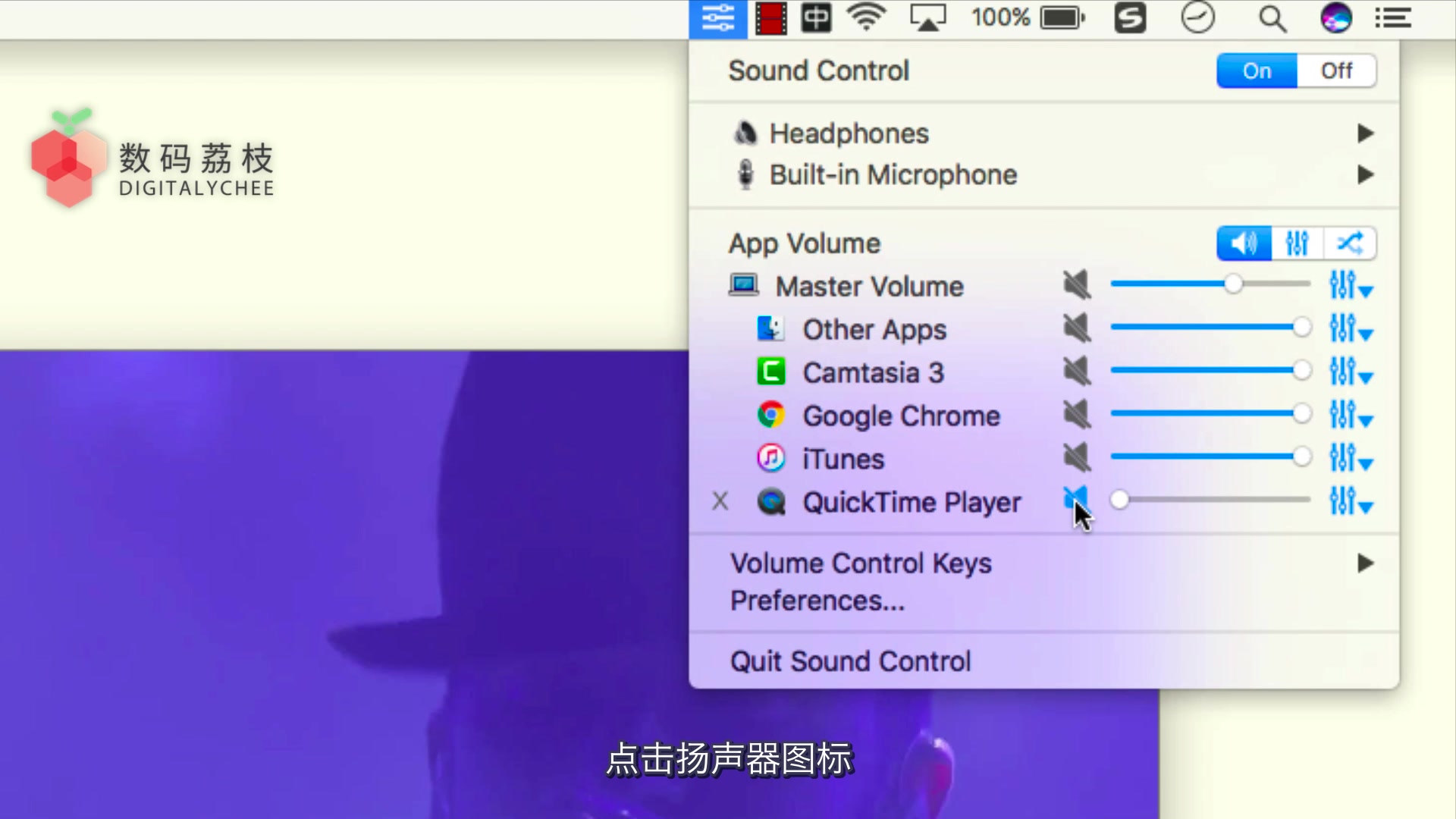
Task: Open Preferences... menu item
Action: point(1044,601)
